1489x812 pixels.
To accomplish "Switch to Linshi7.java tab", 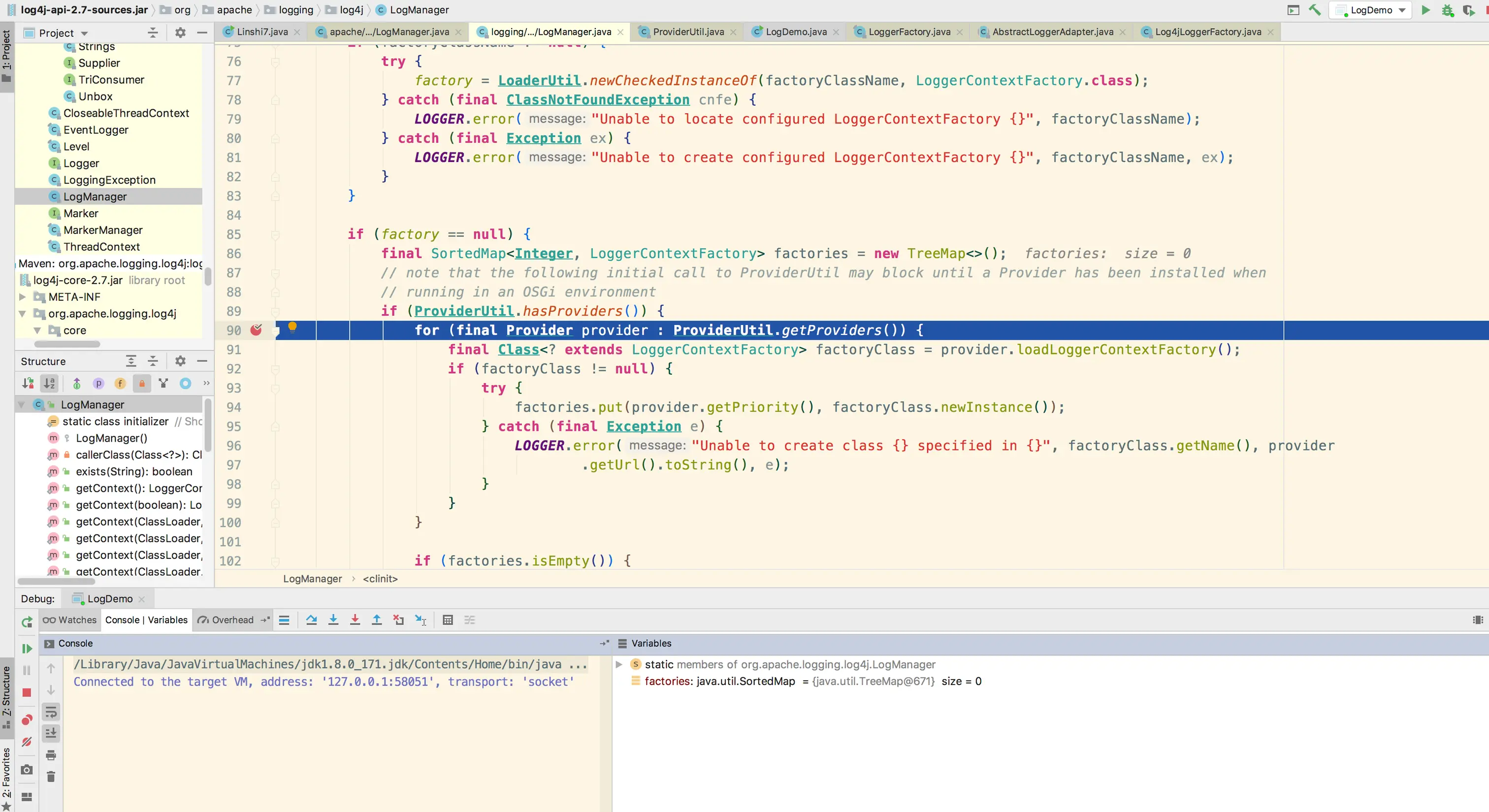I will coord(261,32).
